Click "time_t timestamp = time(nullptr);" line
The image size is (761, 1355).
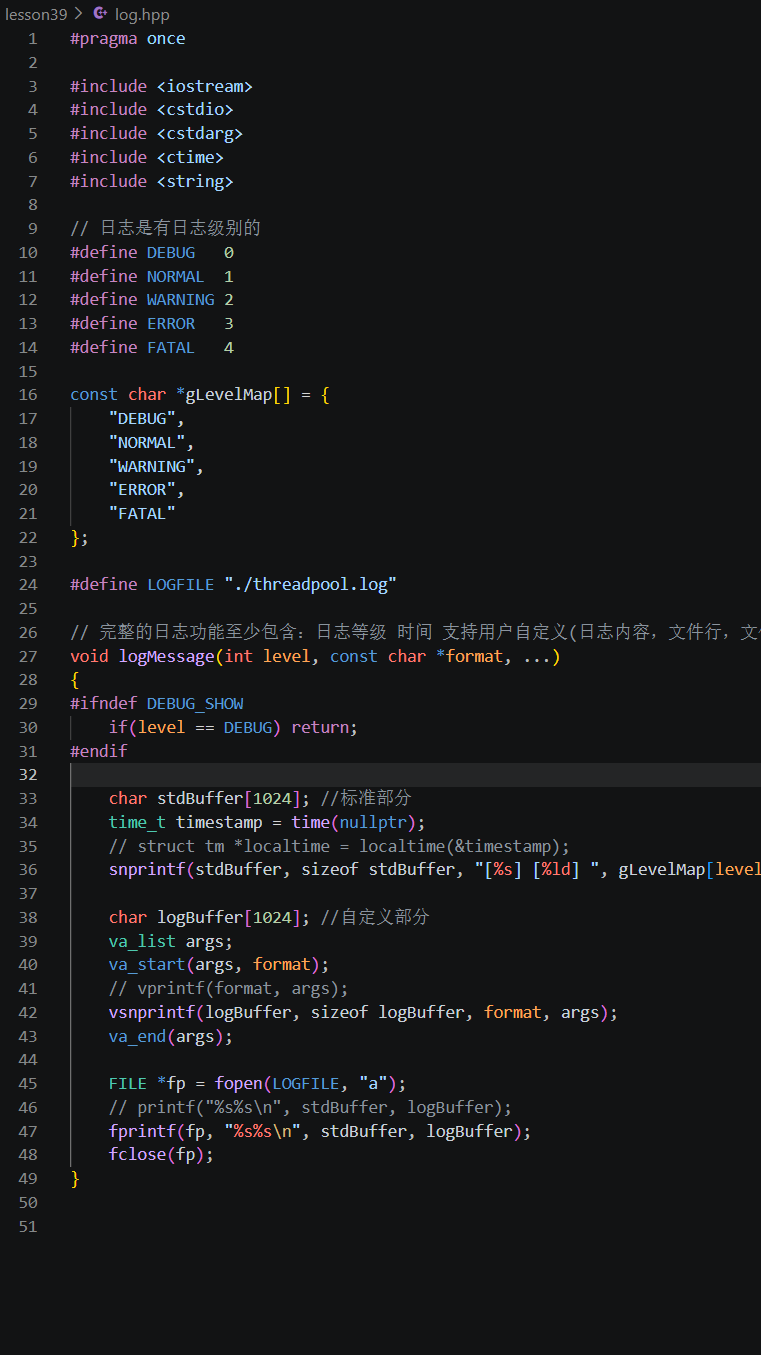pyautogui.click(x=268, y=823)
